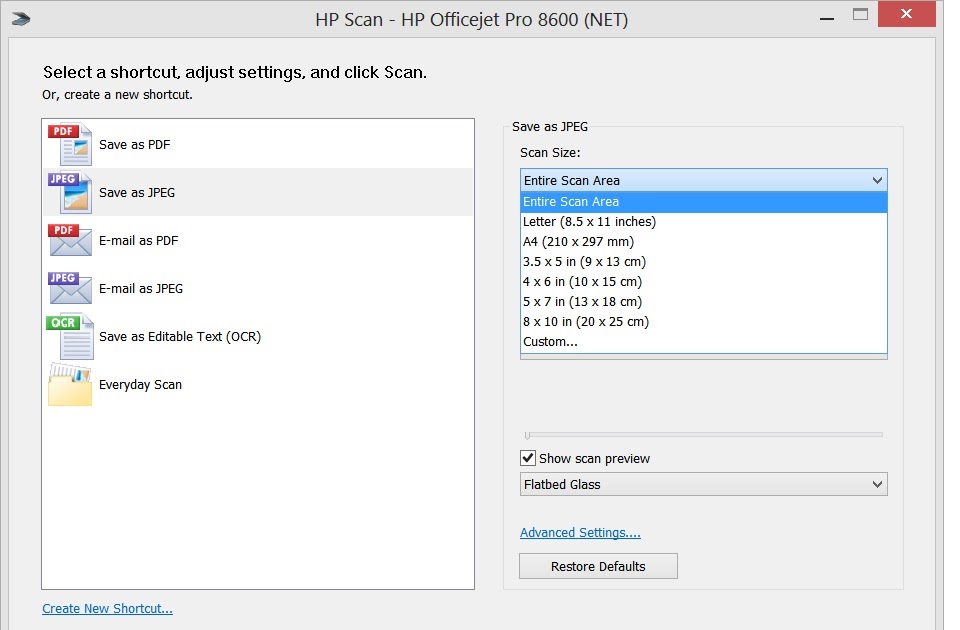960x630 pixels.
Task: Open the Flatbed Glass source dropdown
Action: [x=703, y=484]
